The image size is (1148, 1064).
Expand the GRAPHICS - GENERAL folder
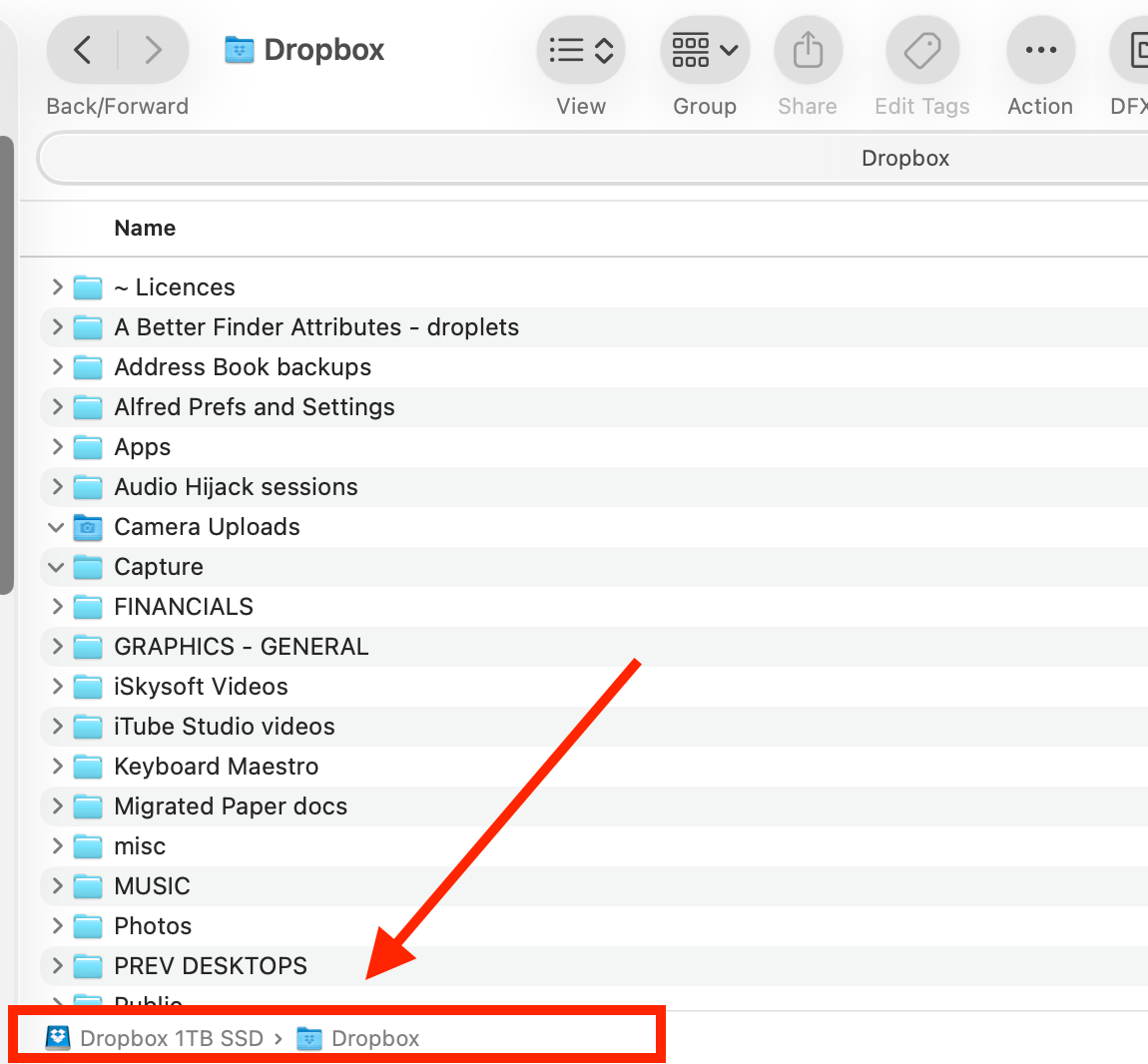[x=57, y=646]
